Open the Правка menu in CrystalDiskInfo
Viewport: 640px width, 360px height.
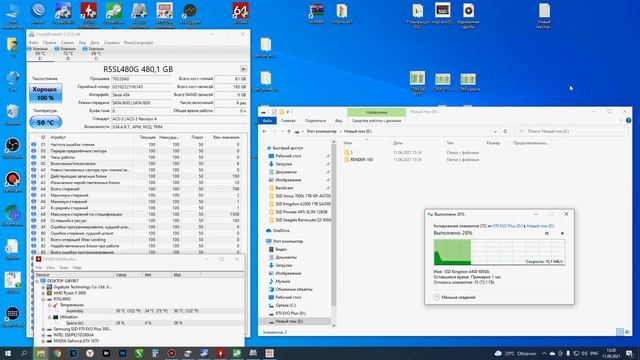[49, 42]
